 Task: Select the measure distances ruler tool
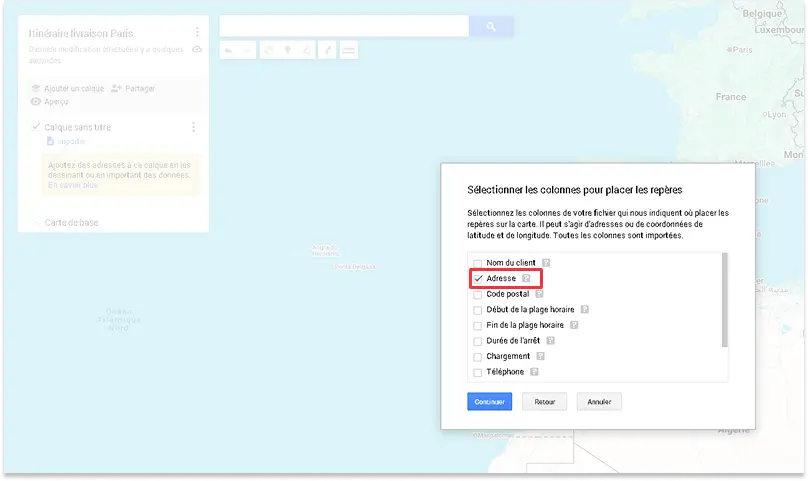349,51
